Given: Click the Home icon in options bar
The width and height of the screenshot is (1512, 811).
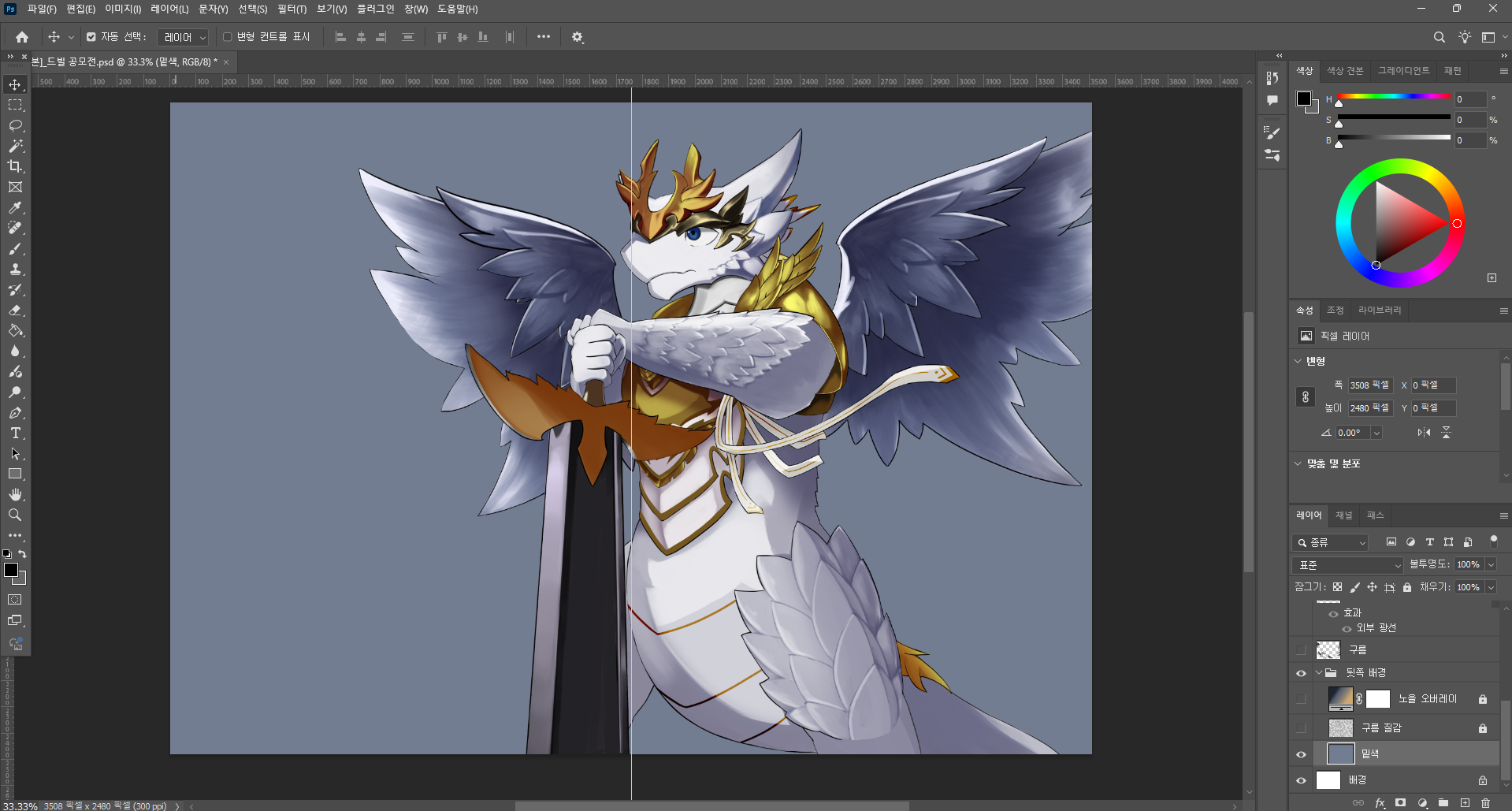Looking at the screenshot, I should coord(22,37).
